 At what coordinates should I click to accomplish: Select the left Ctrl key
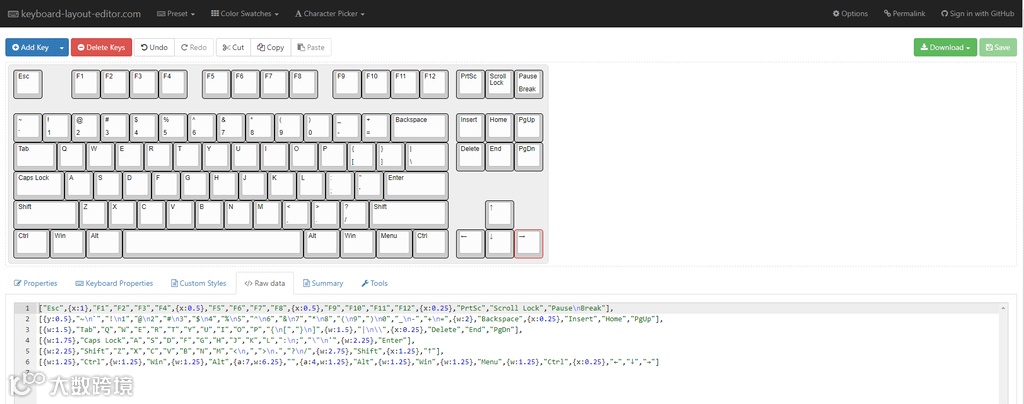click(x=31, y=243)
